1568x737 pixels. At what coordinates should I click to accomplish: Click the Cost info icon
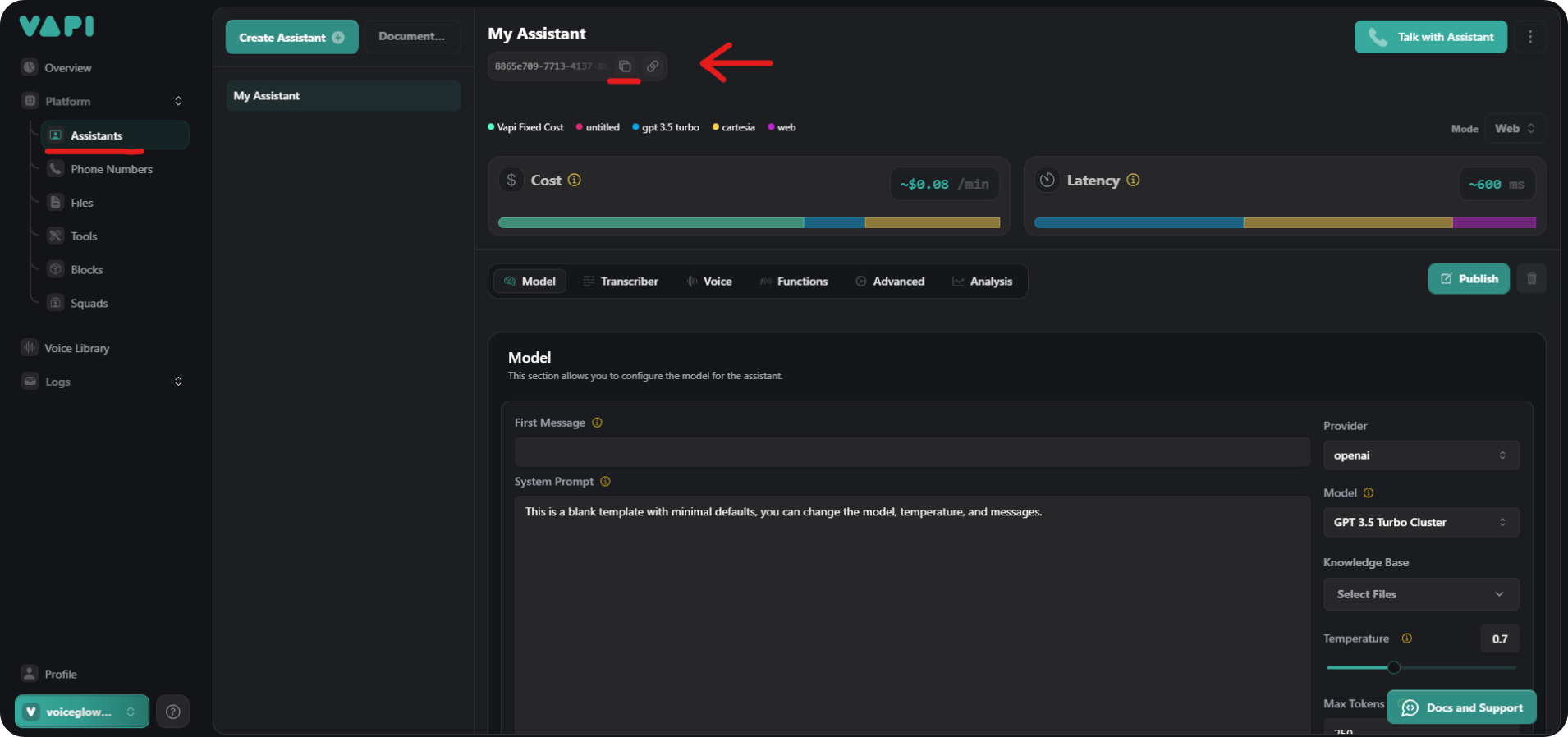pyautogui.click(x=575, y=180)
